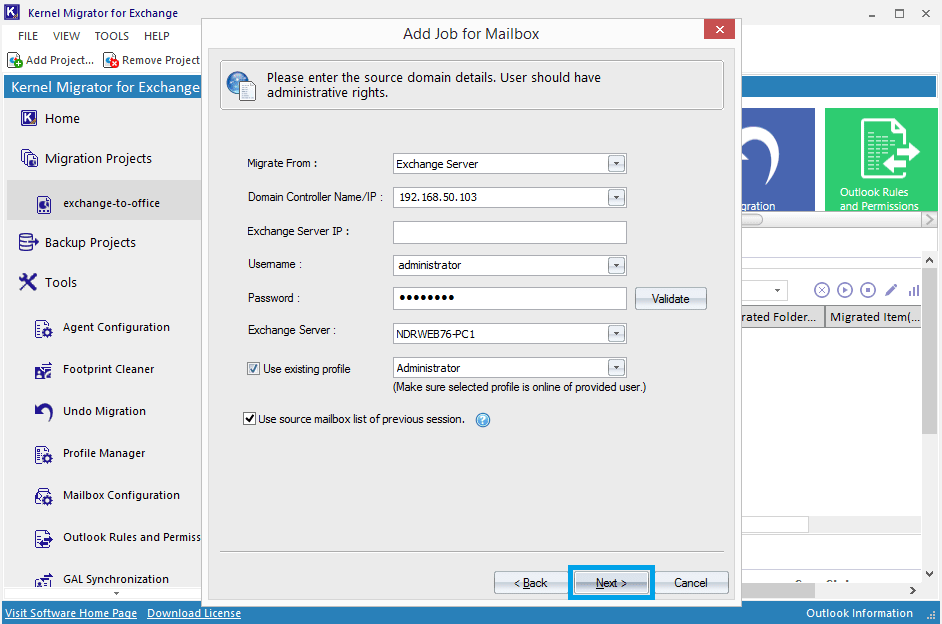This screenshot has width=942, height=624.
Task: Click the Profile Manager icon
Action: [x=43, y=455]
